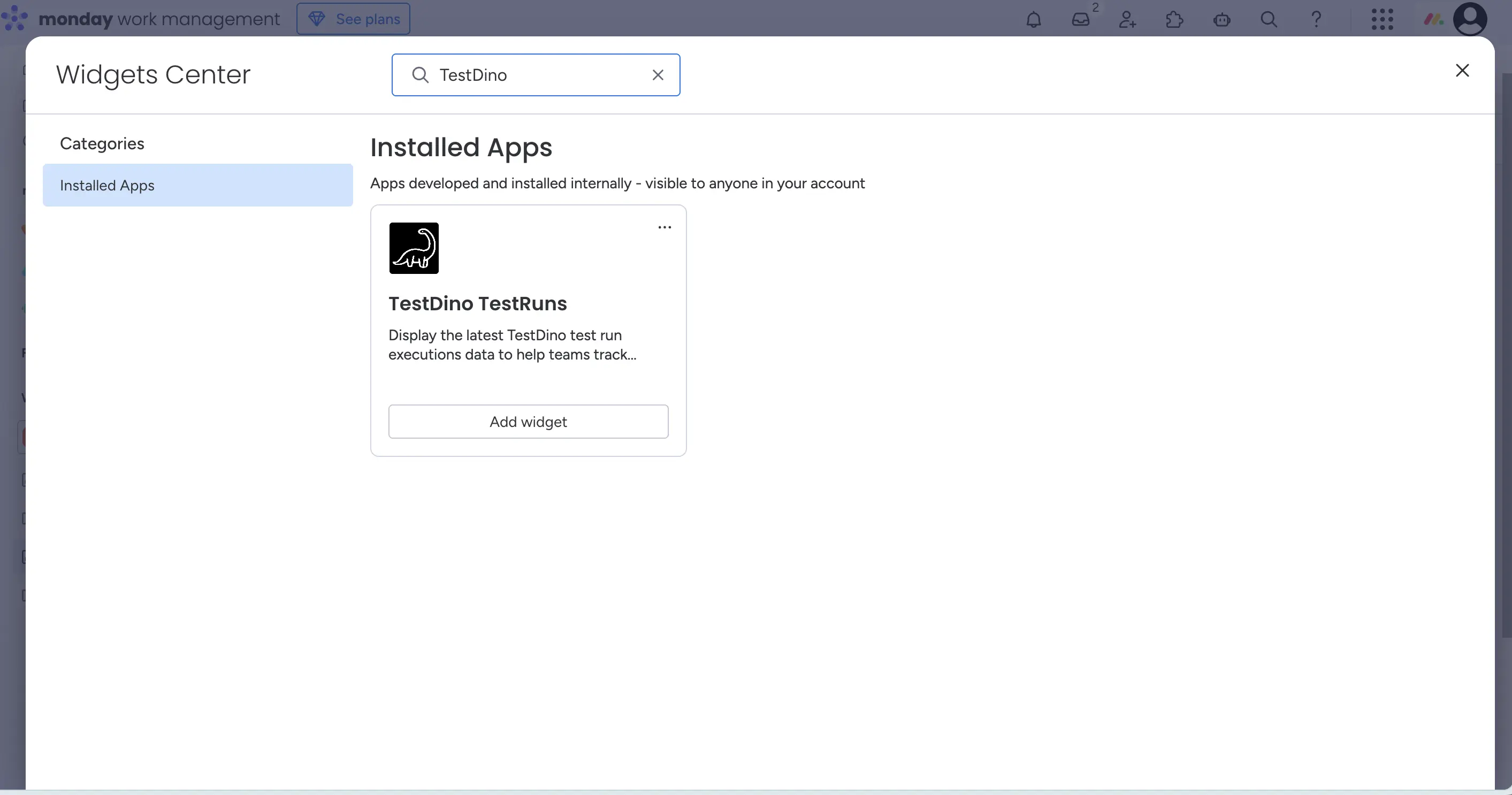Click the Widgets Center title
The width and height of the screenshot is (1512, 795).
(153, 74)
